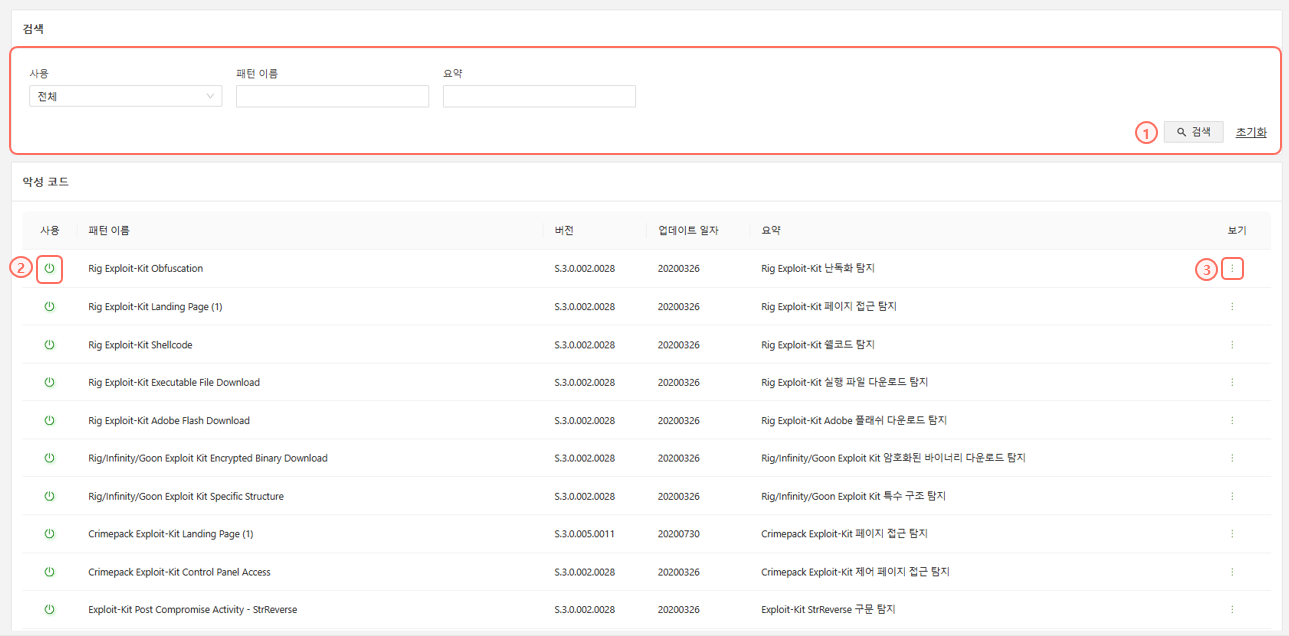Open more menu for Exploit-Kit StrReverse row
The image size is (1289, 636).
click(1232, 610)
